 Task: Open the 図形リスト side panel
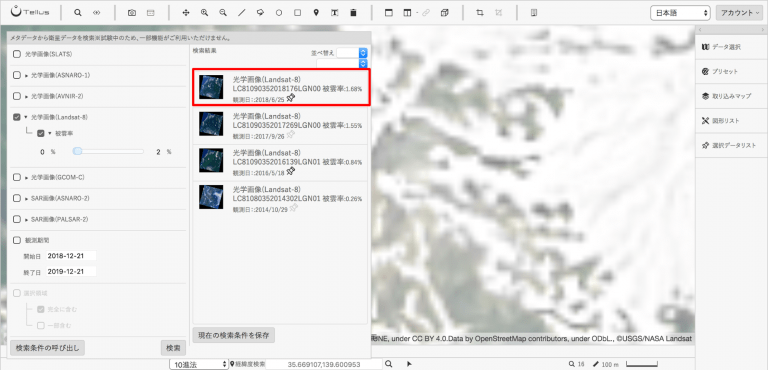731,121
